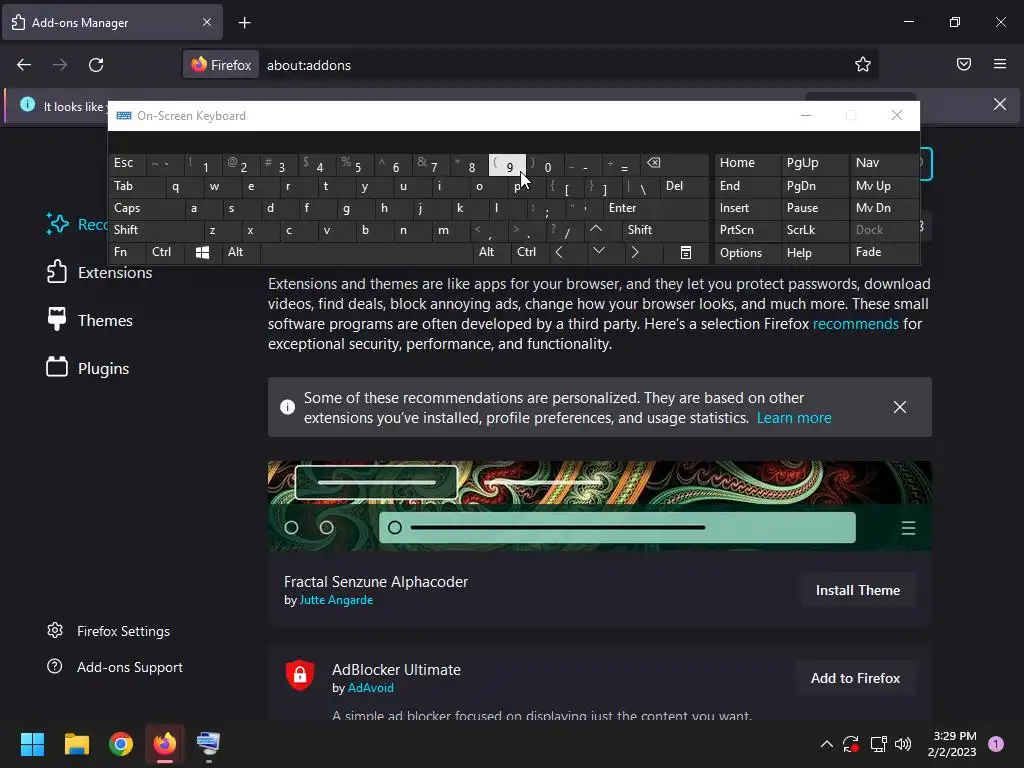Open the Firefox hamburger application menu
The width and height of the screenshot is (1024, 768).
point(1000,64)
